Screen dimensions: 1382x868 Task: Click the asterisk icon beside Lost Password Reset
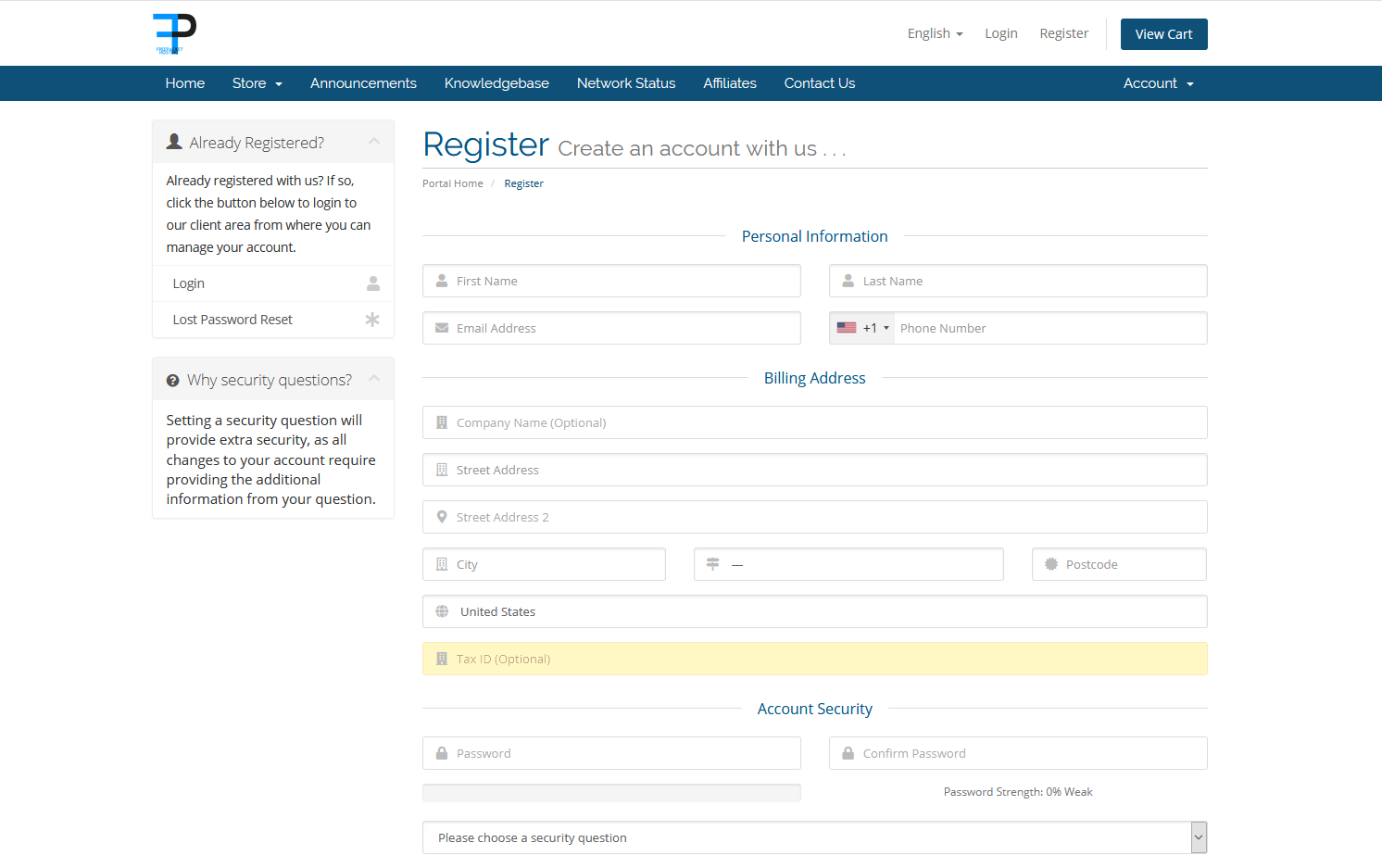coord(372,320)
